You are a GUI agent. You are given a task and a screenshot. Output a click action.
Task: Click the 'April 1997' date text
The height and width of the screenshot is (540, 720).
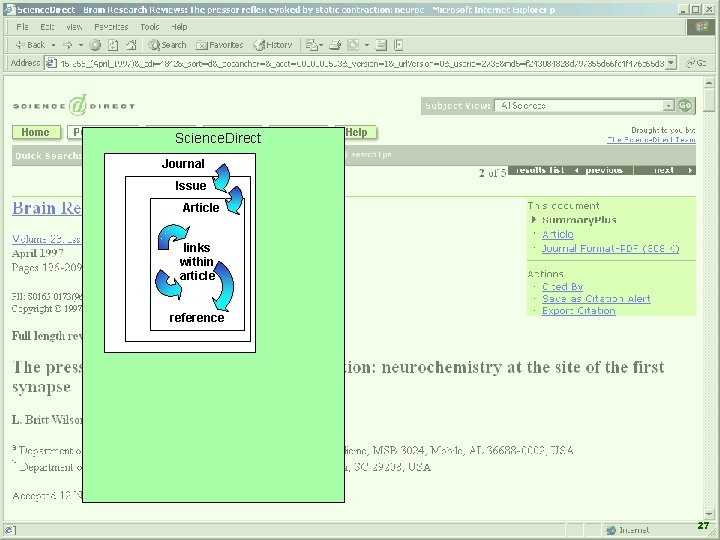tap(38, 253)
